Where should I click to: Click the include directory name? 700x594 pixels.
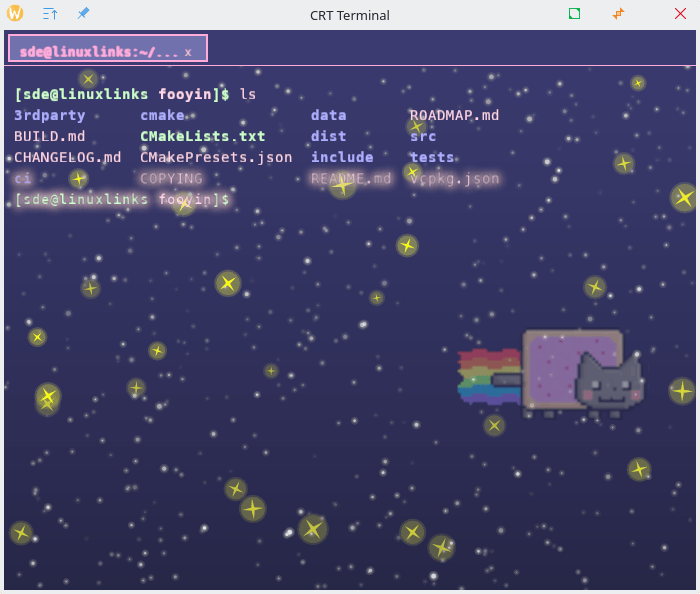[x=342, y=157]
